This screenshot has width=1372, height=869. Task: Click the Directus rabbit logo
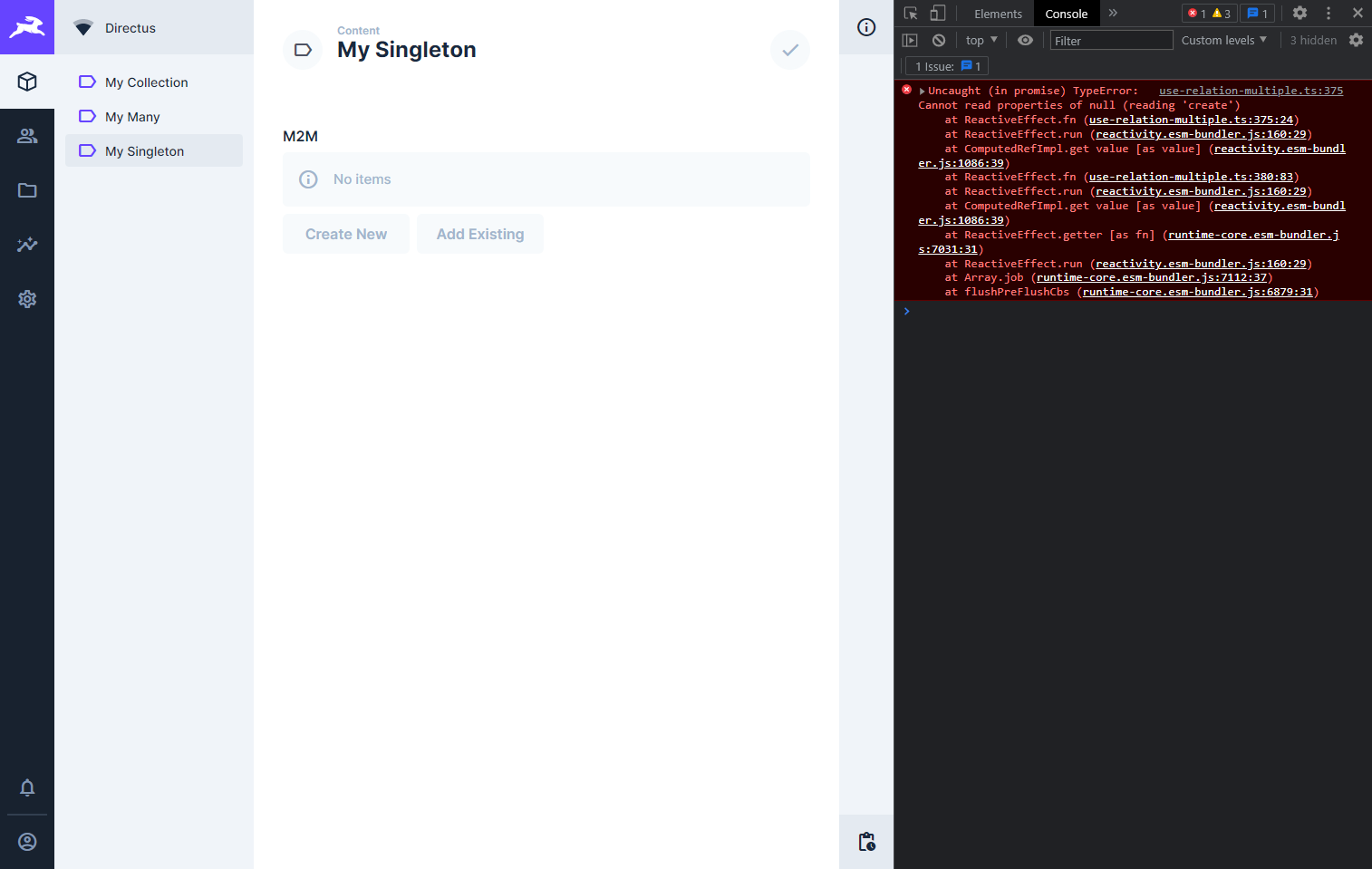27,27
